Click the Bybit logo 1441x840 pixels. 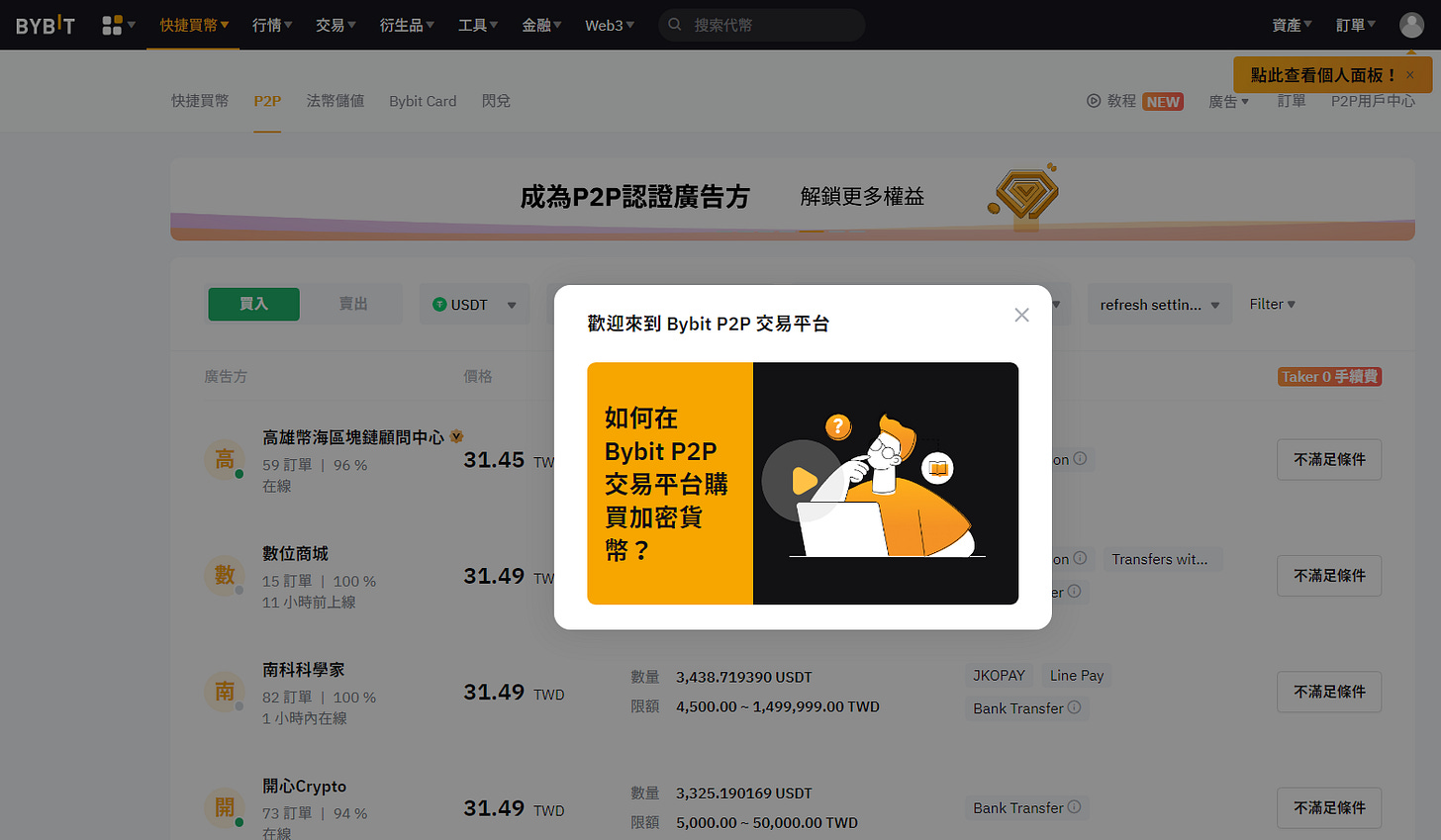click(46, 25)
